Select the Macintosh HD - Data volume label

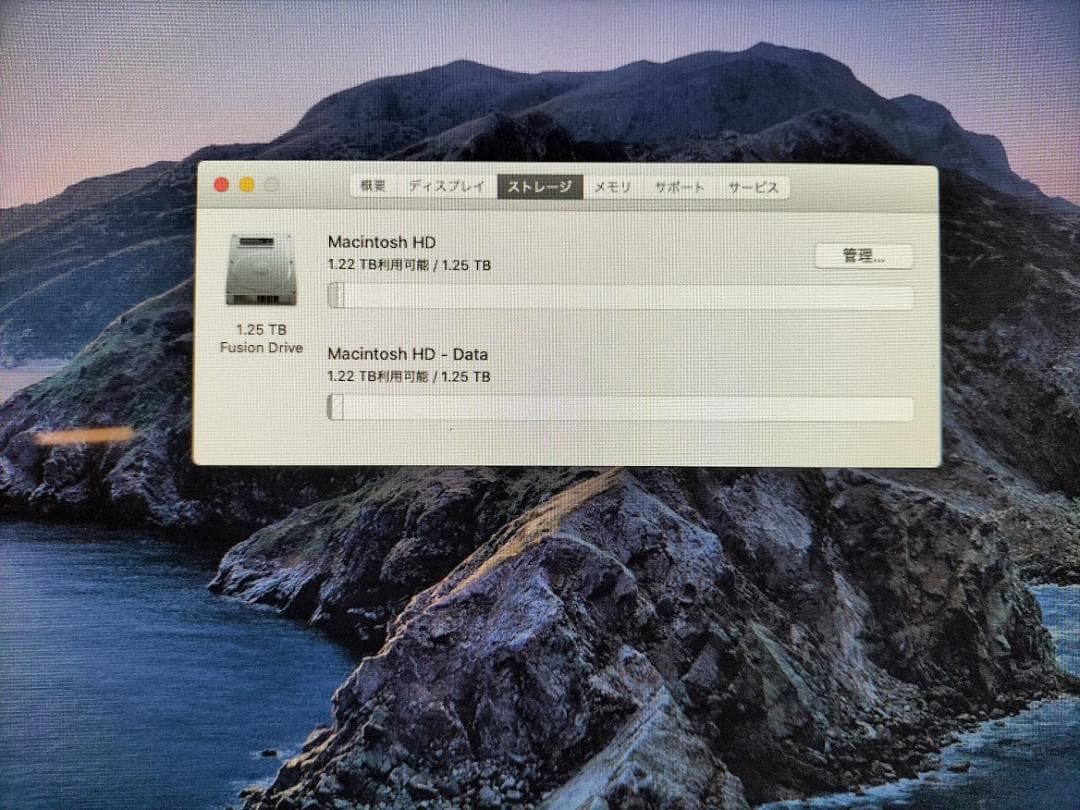408,354
